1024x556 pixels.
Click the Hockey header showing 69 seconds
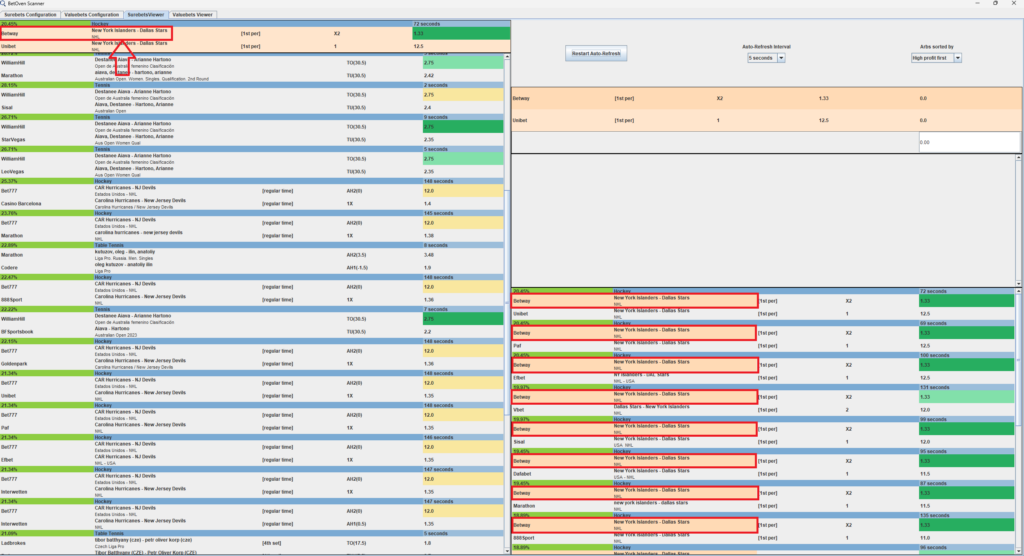763,323
